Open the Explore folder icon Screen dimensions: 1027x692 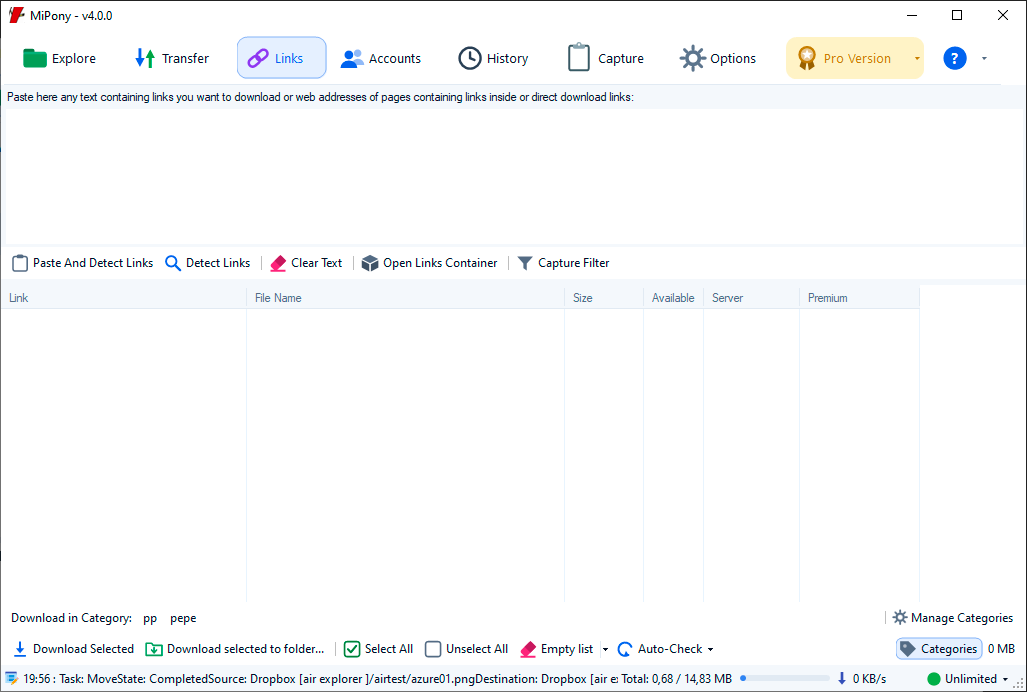point(35,58)
